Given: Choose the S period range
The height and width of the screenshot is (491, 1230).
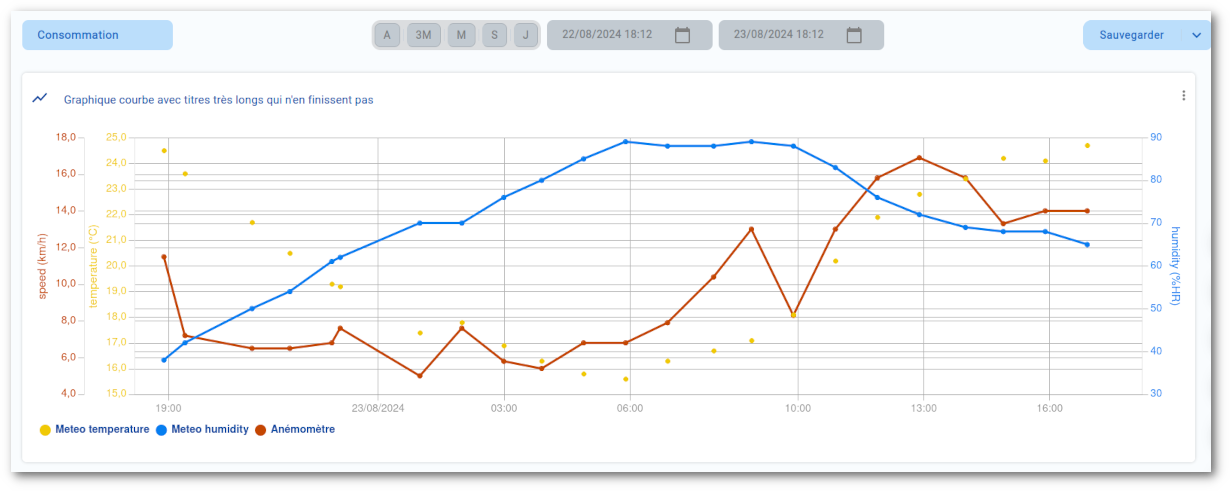Looking at the screenshot, I should (494, 35).
